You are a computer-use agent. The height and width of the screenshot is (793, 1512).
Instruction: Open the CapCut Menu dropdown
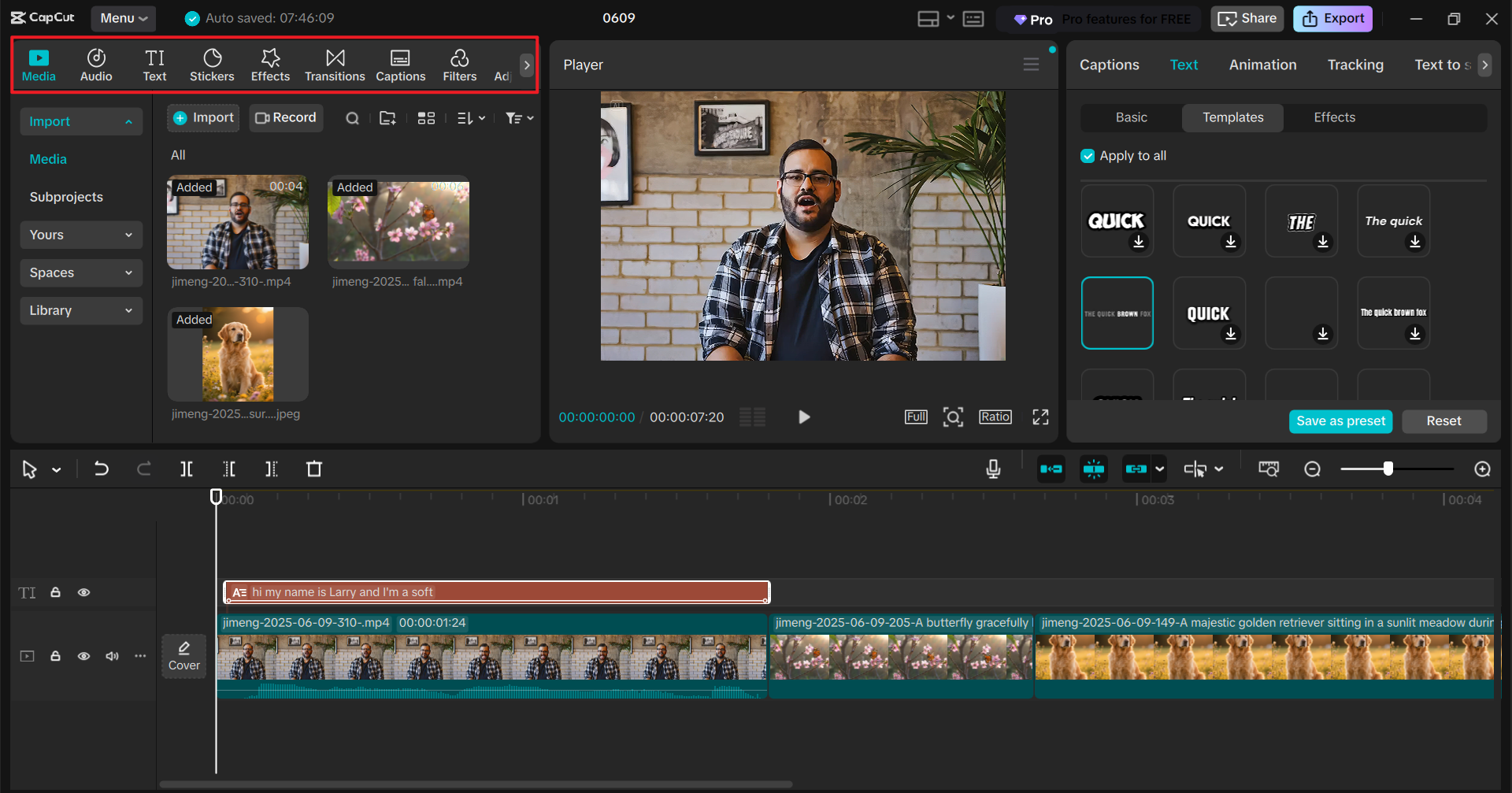(123, 18)
